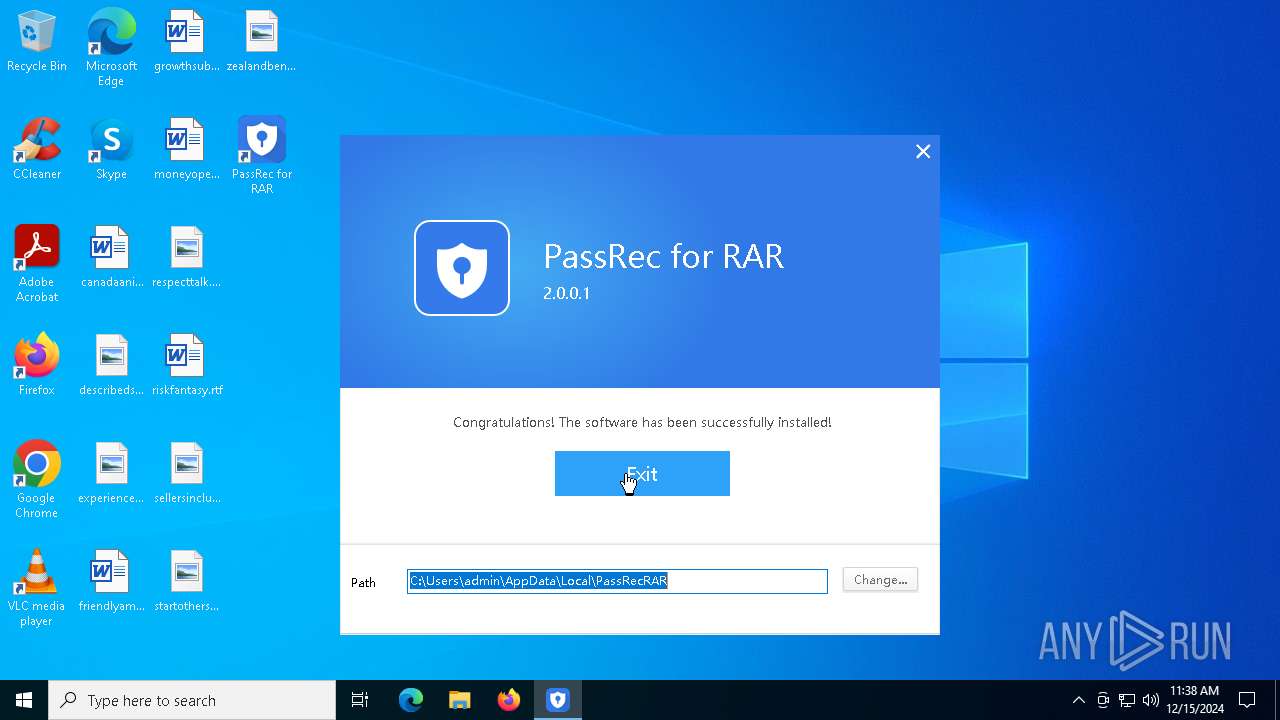Open volume control tray icon
The height and width of the screenshot is (720, 1280).
[x=1151, y=700]
